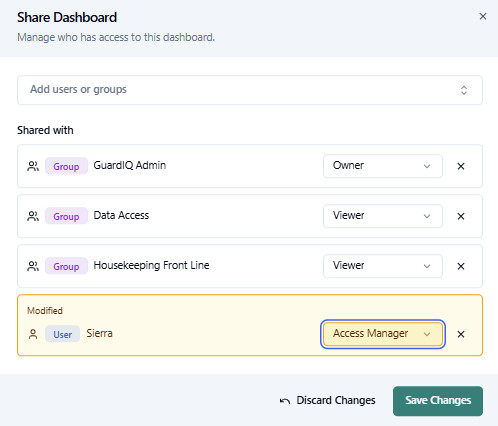The image size is (498, 426).
Task: Click the group icon beside Data Access
Action: tap(33, 216)
